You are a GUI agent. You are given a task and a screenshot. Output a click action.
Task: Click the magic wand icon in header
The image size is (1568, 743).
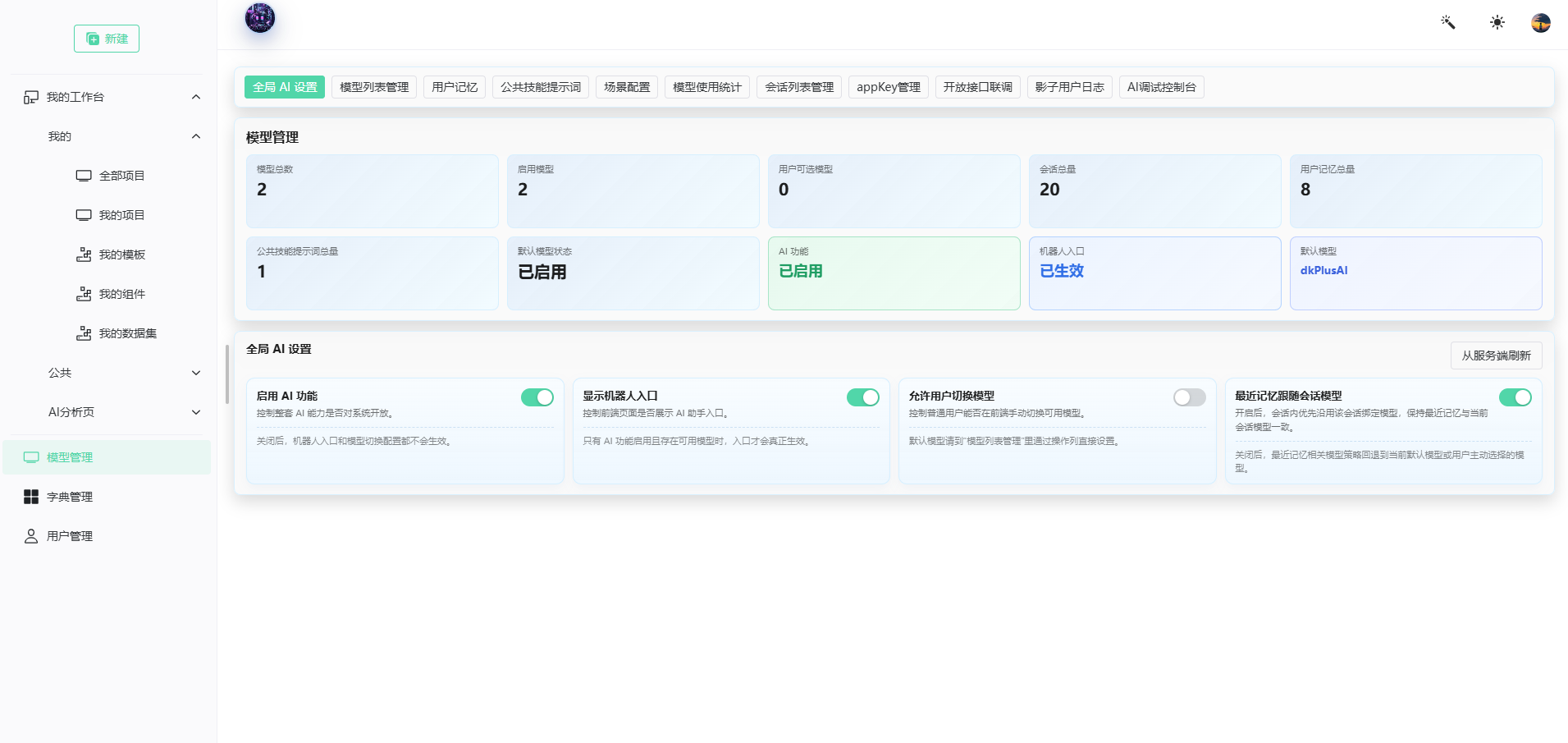click(1448, 22)
